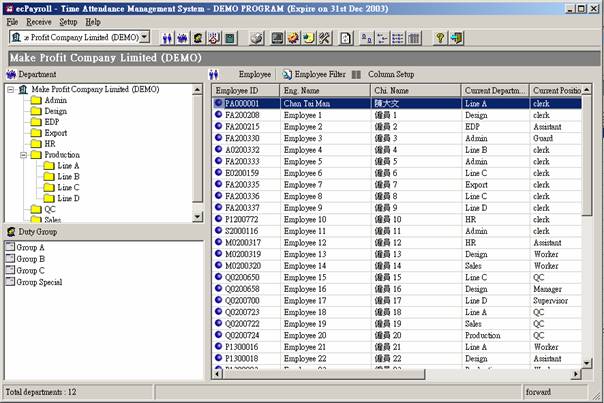Open the Department group-of-people toolbar icon
The height and width of the screenshot is (403, 604).
pyautogui.click(x=183, y=38)
